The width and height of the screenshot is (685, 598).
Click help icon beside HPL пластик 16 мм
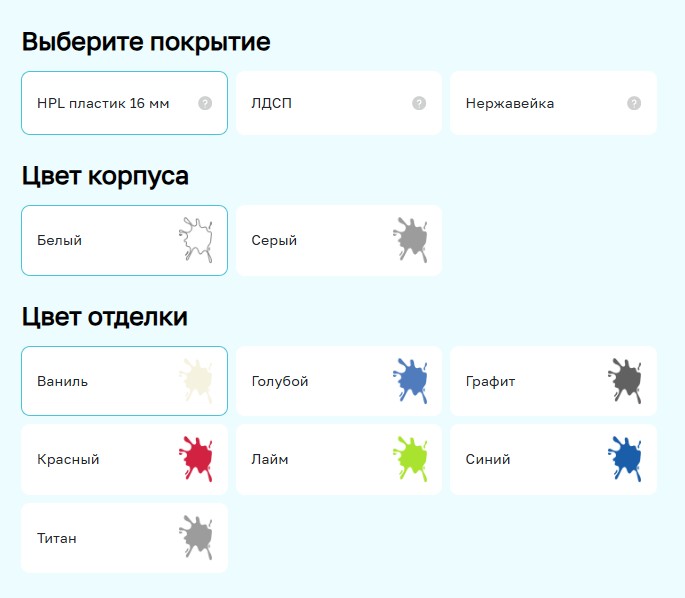coord(205,103)
